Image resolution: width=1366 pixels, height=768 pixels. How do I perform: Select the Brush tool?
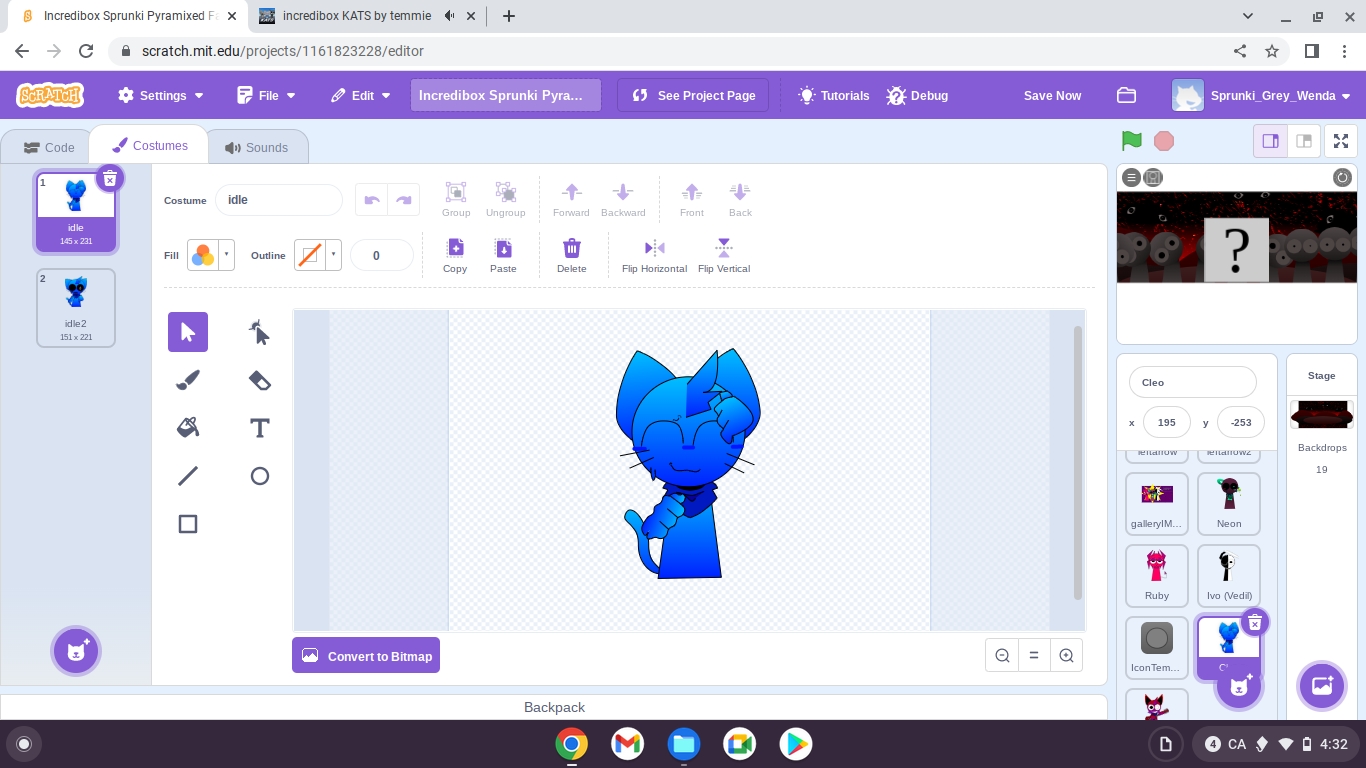click(x=188, y=380)
